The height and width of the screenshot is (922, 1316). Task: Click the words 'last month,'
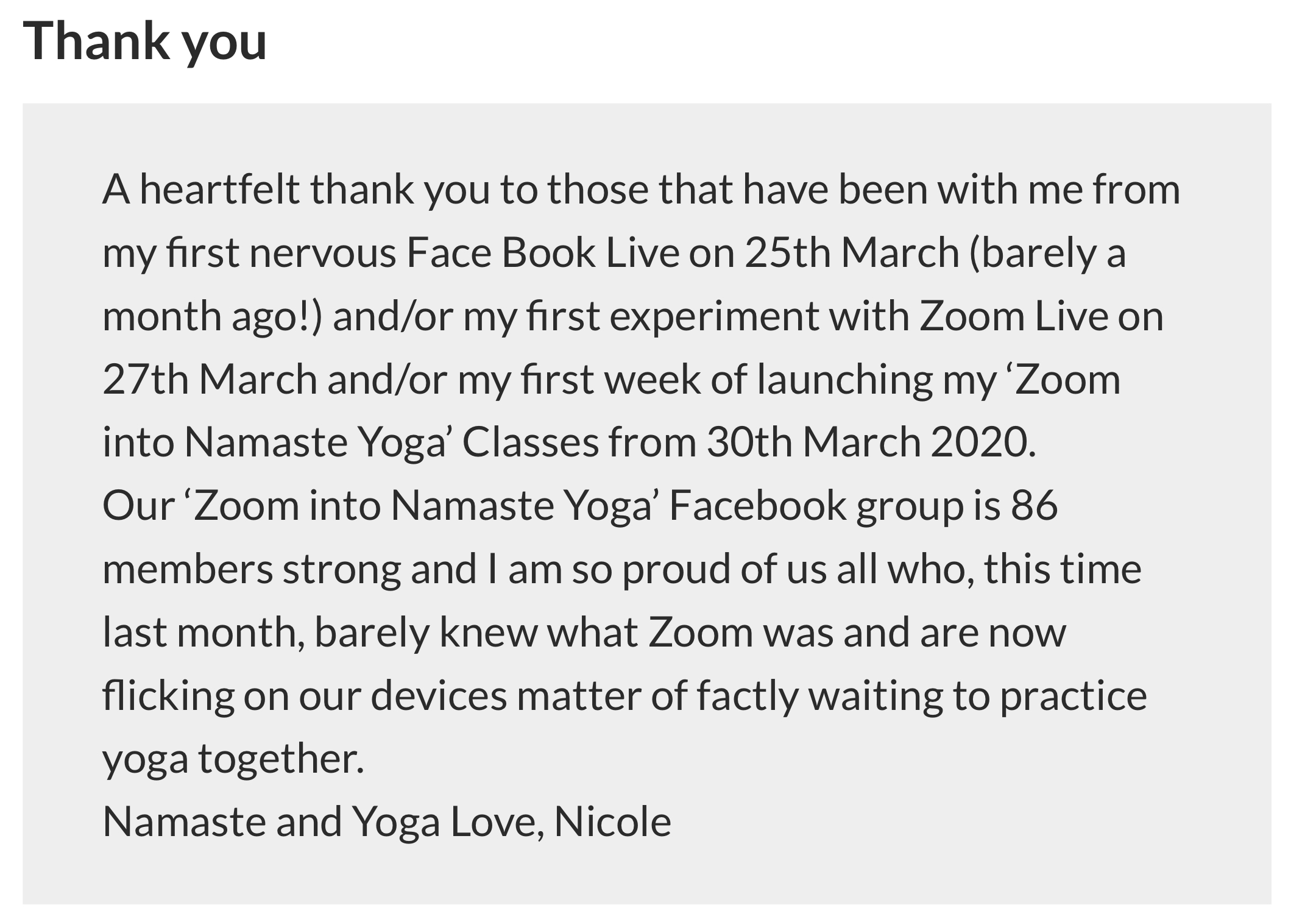[204, 632]
